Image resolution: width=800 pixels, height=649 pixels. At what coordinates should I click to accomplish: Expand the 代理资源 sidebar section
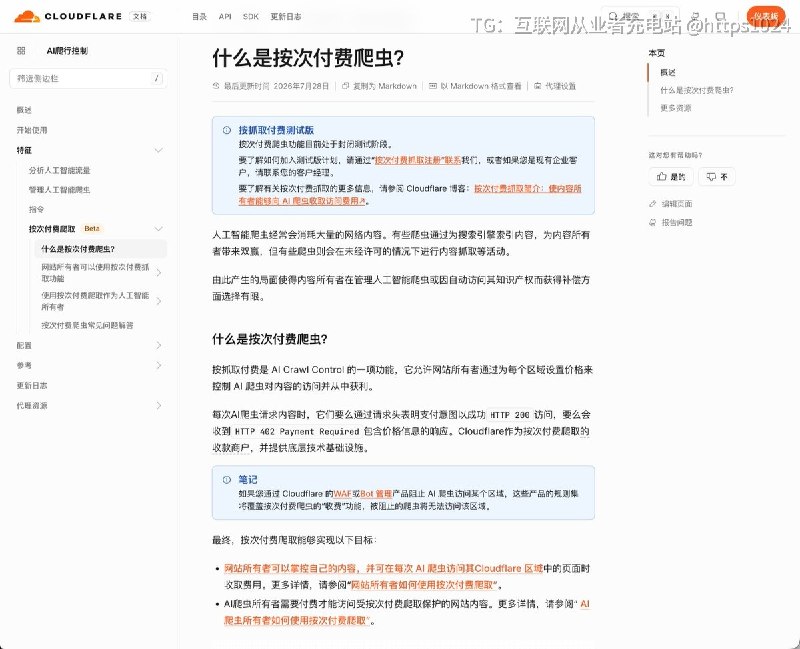159,406
